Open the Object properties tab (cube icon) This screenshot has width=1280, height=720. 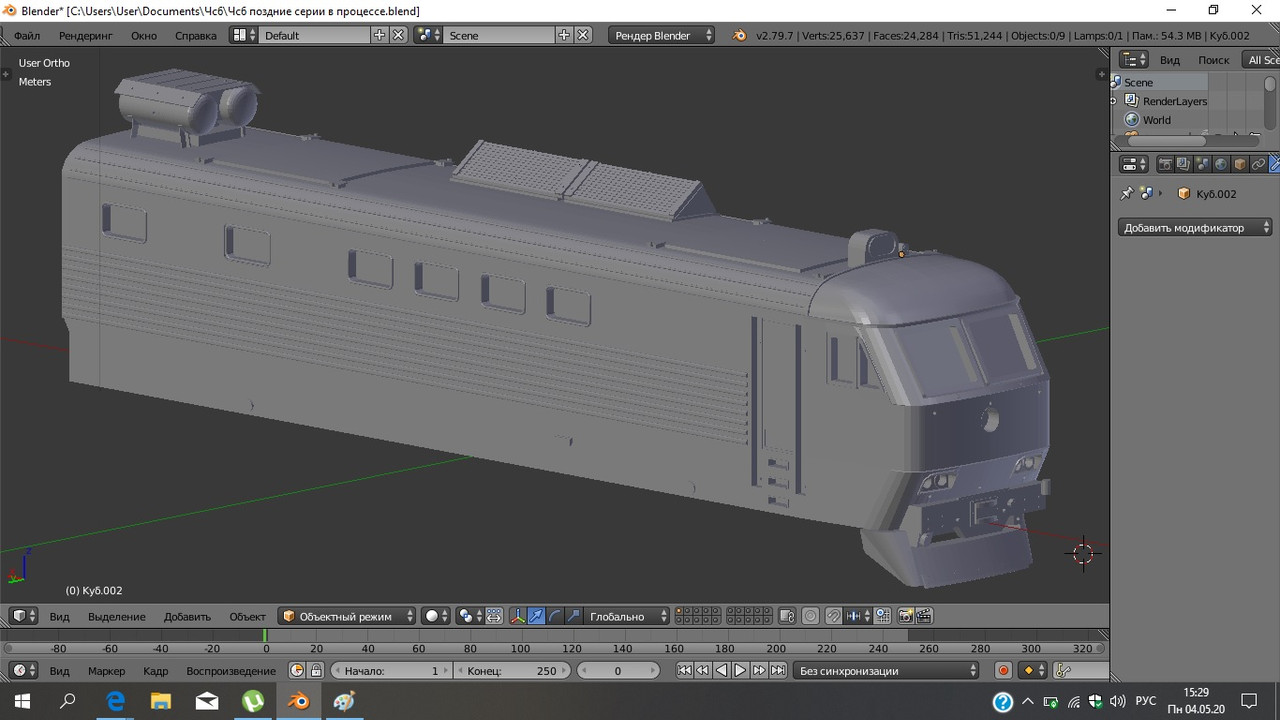1240,164
